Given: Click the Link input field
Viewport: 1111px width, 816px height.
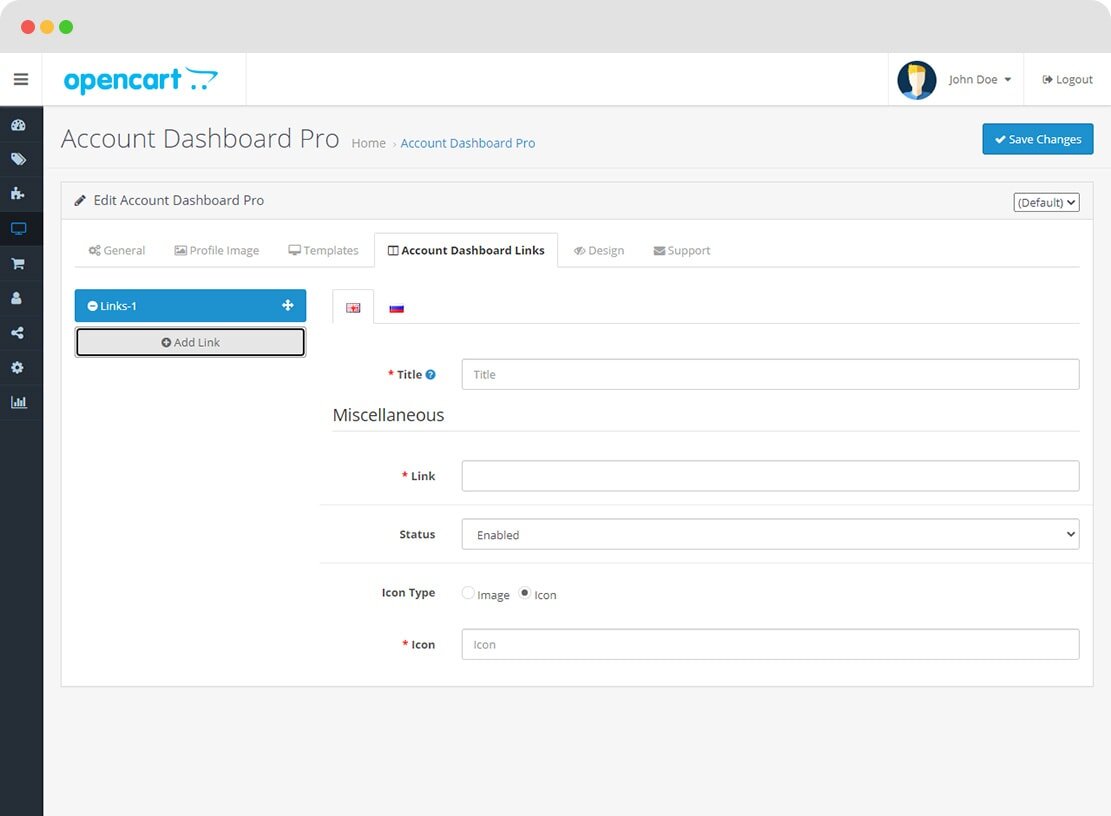Looking at the screenshot, I should [x=770, y=476].
